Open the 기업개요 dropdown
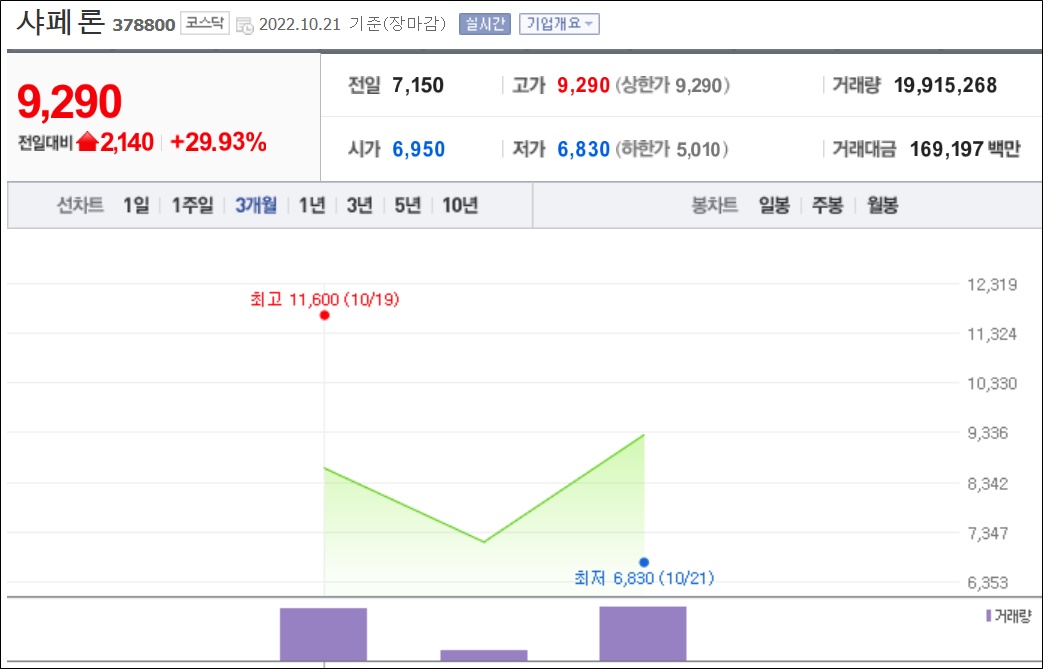Image resolution: width=1043 pixels, height=669 pixels. [559, 24]
